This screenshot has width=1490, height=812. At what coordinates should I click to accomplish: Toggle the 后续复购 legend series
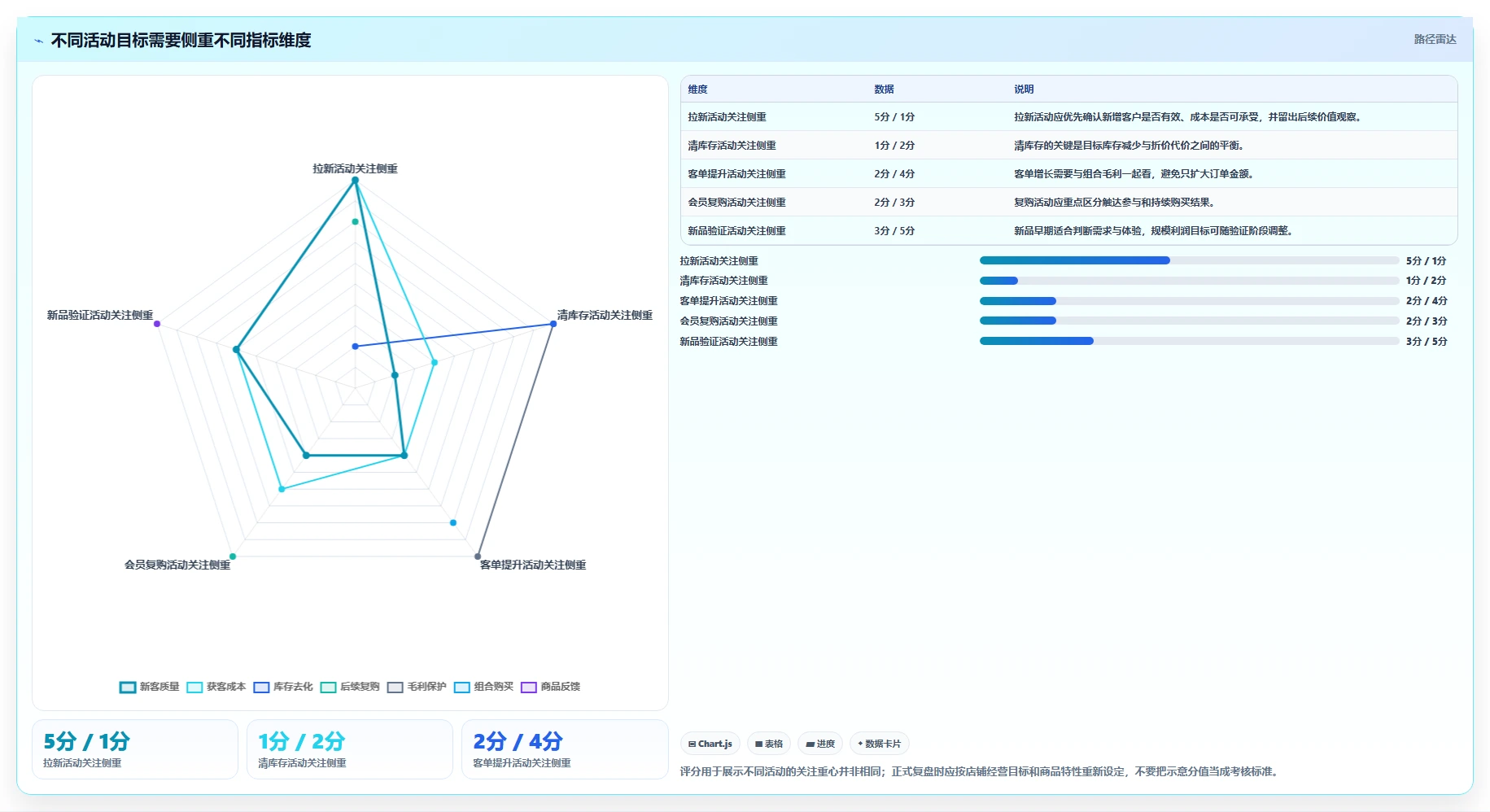point(350,687)
